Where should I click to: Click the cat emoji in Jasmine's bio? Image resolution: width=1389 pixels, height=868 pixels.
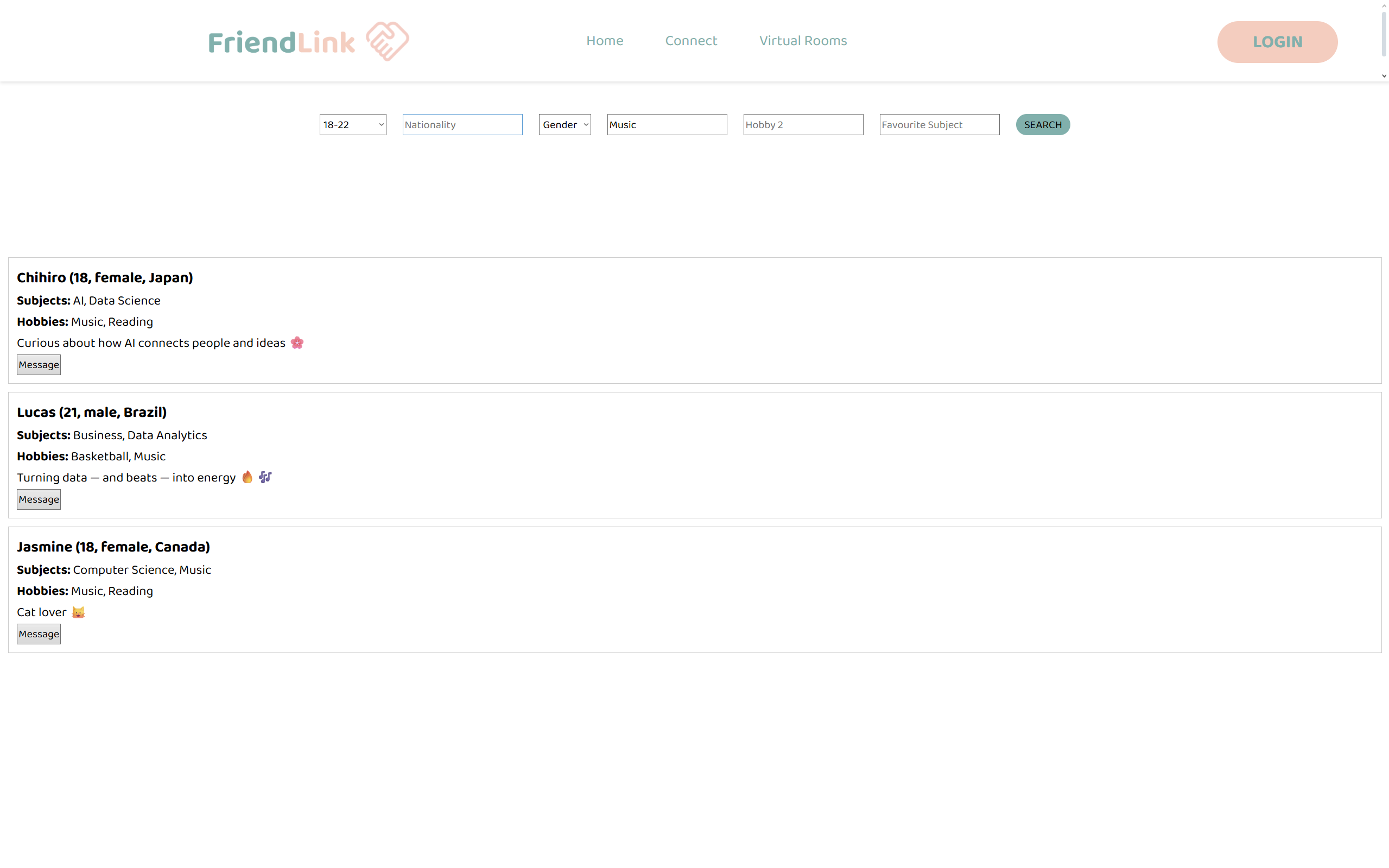(x=78, y=612)
